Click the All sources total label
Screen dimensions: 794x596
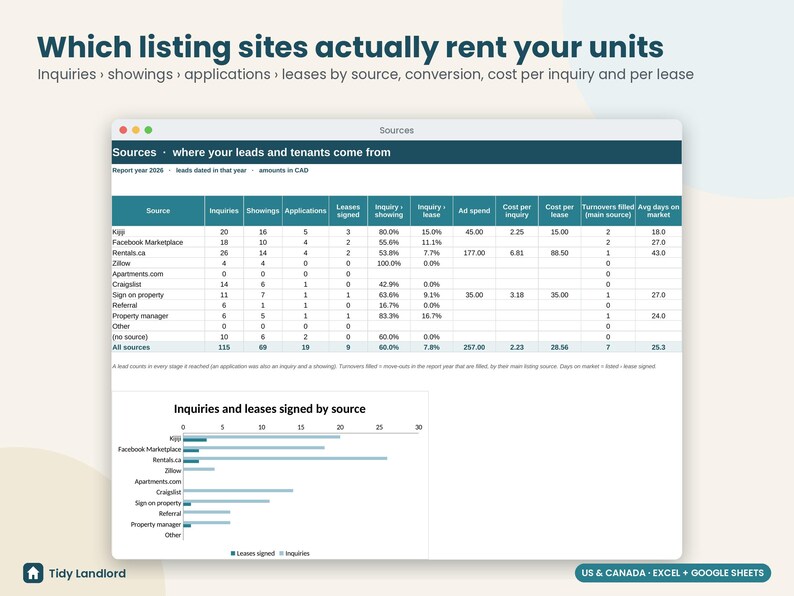(x=131, y=347)
